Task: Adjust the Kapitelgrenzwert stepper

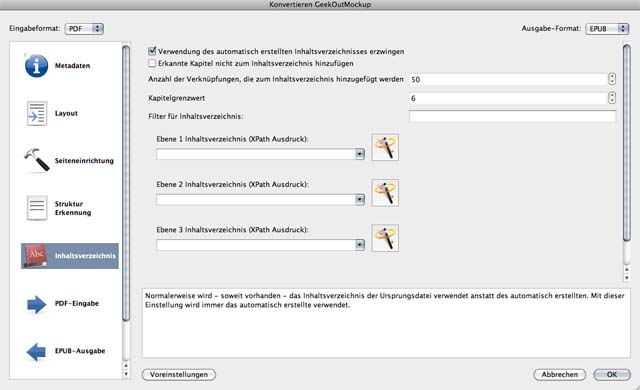Action: [611, 98]
